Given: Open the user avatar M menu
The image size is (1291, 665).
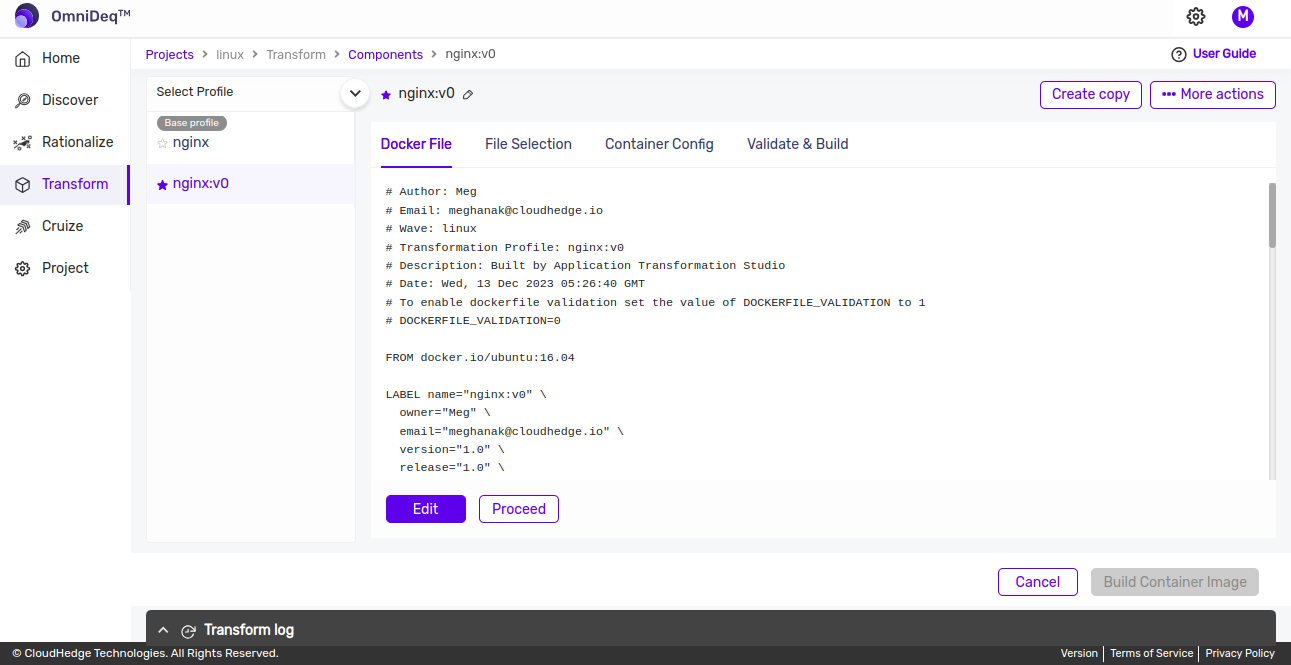Looking at the screenshot, I should tap(1242, 16).
